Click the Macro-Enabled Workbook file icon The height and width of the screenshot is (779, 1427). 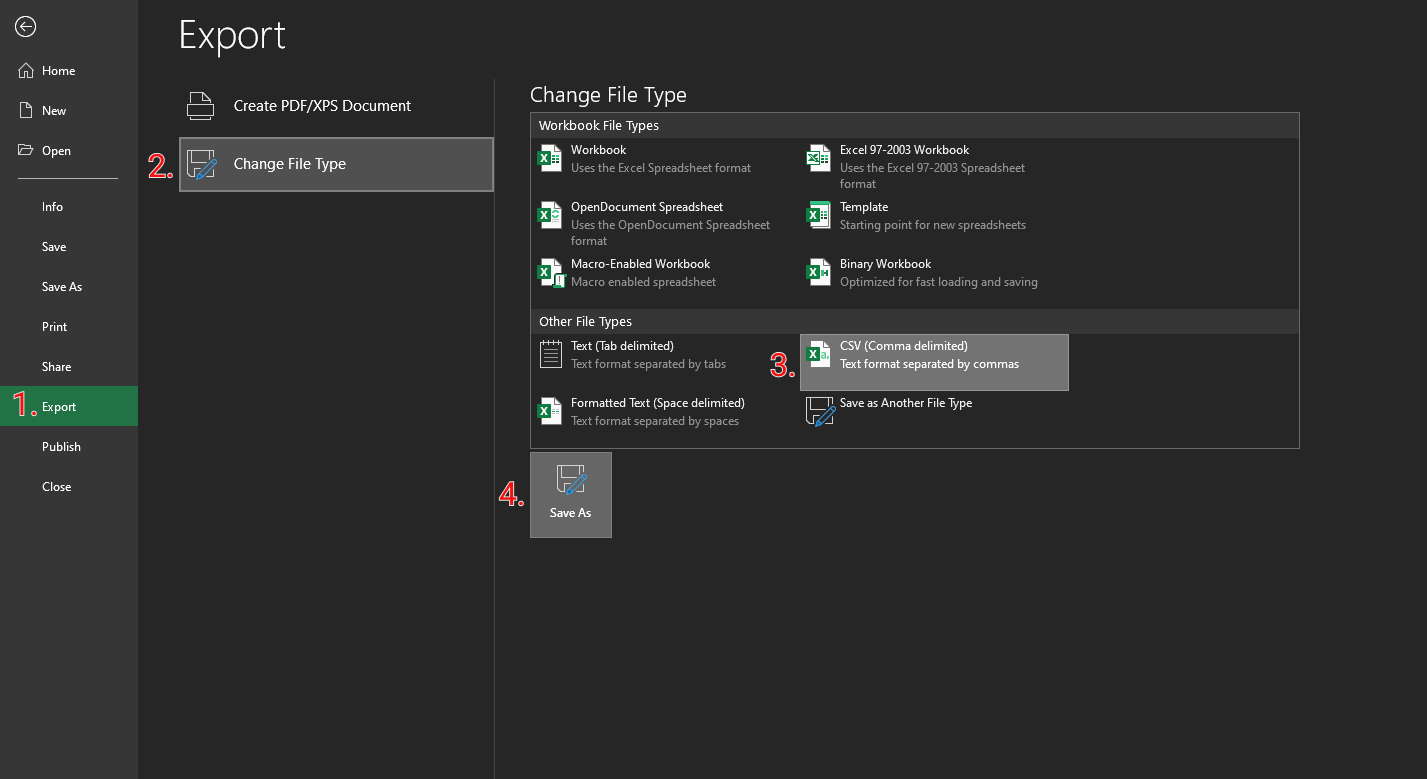pyautogui.click(x=550, y=272)
